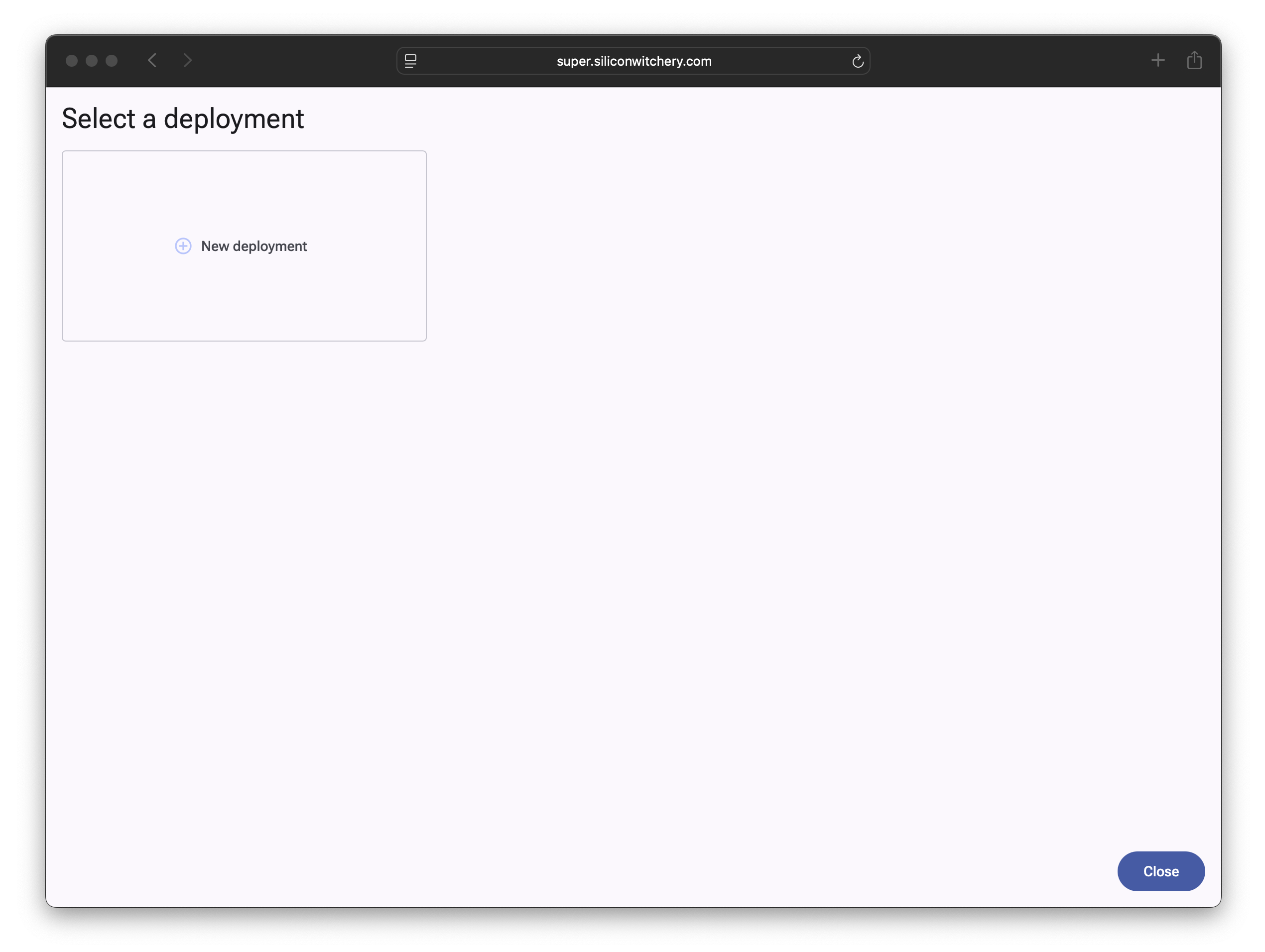1265x952 pixels.
Task: Click the browser share icon
Action: (1194, 59)
